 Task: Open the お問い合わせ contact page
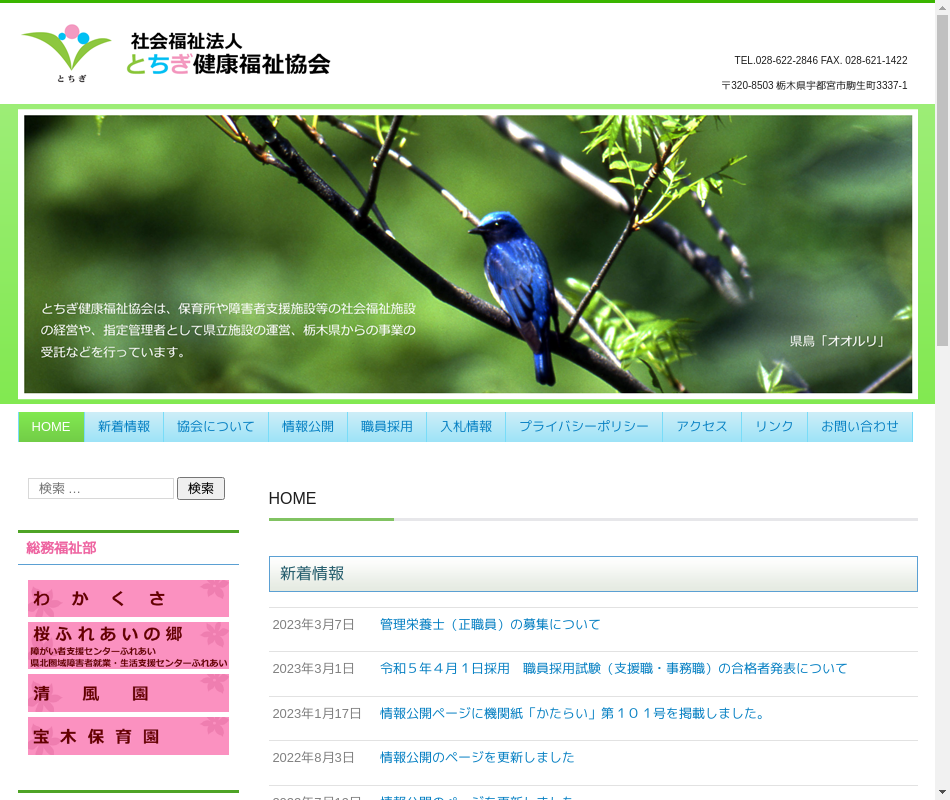tap(859, 427)
